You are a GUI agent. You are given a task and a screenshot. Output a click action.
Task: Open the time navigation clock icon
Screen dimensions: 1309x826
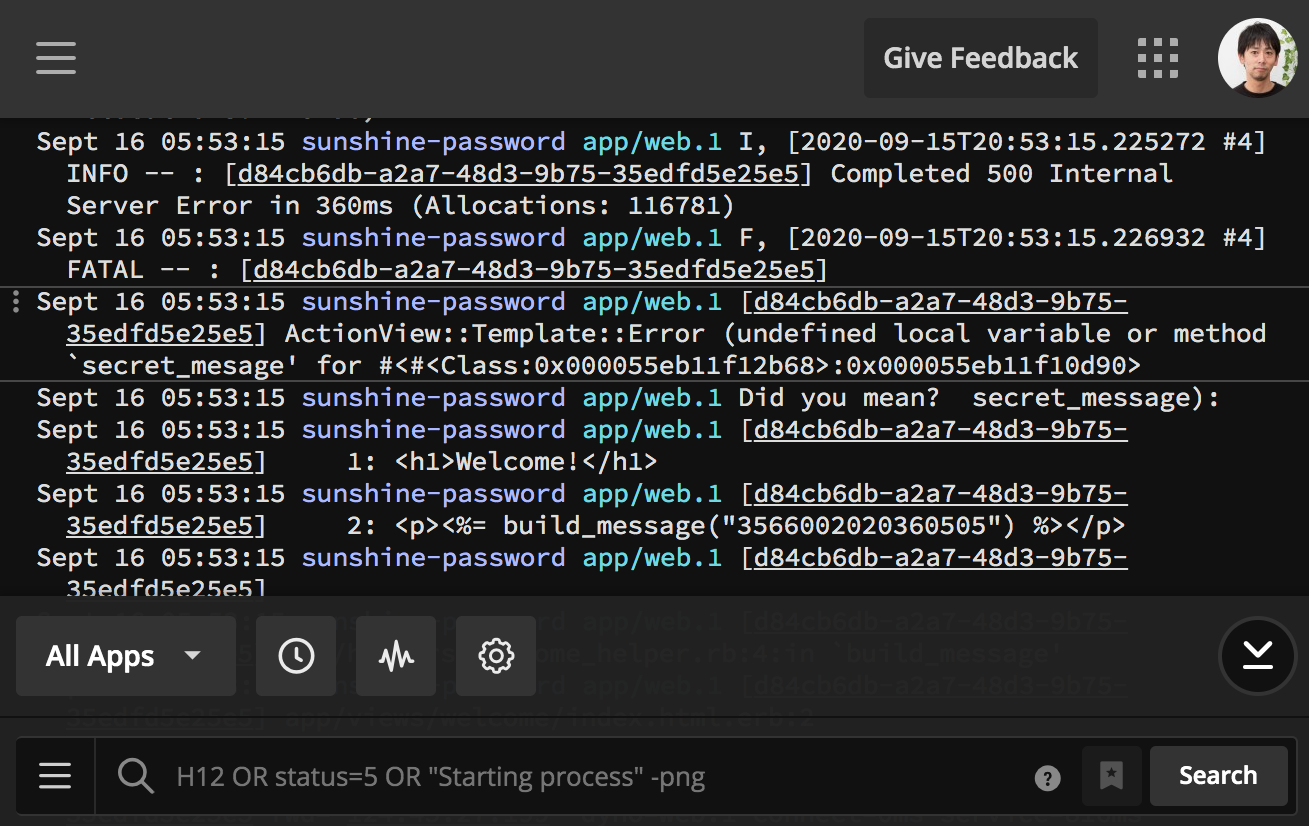point(296,656)
